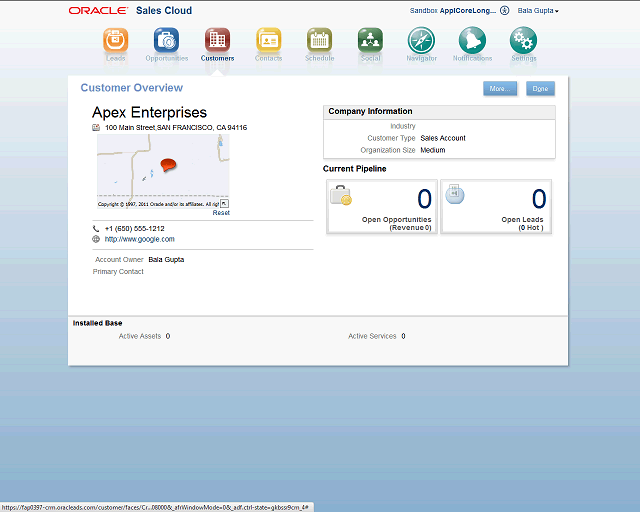Open the Leads icon
Screen dimensions: 640x512
[x=116, y=40]
